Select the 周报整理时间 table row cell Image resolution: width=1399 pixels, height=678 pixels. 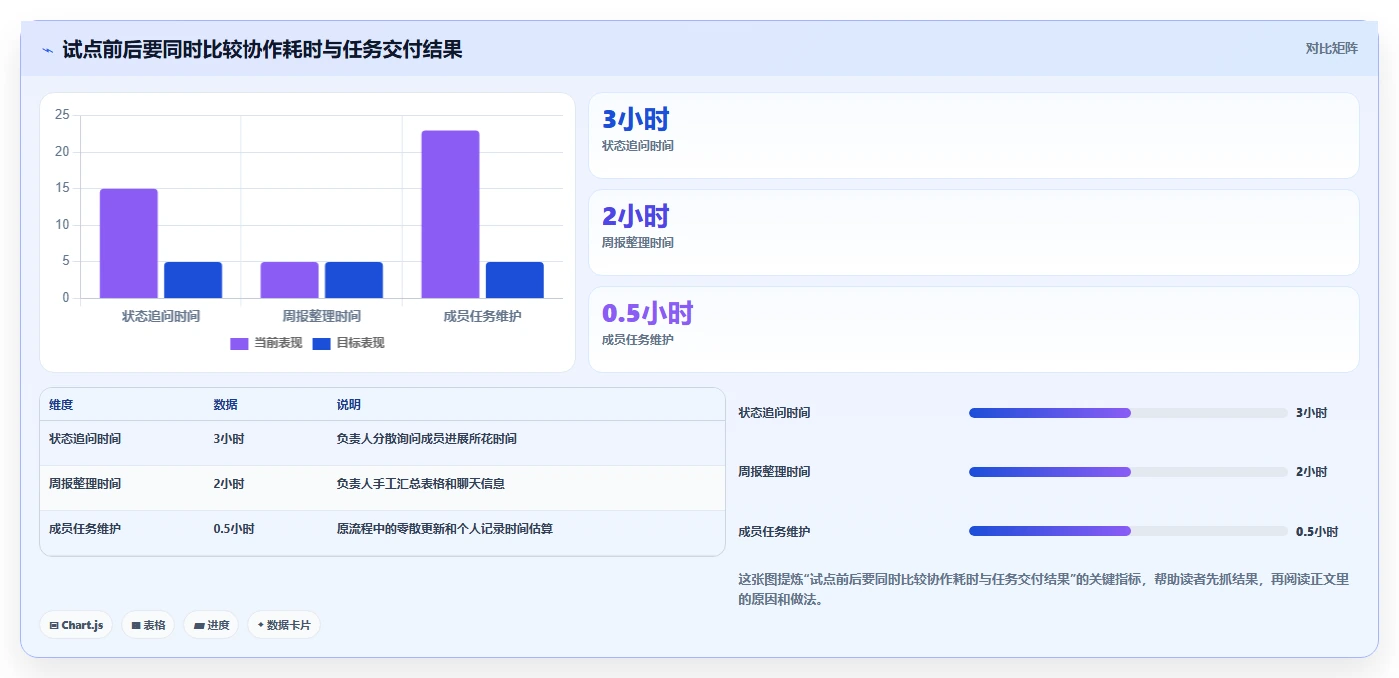pyautogui.click(x=85, y=484)
